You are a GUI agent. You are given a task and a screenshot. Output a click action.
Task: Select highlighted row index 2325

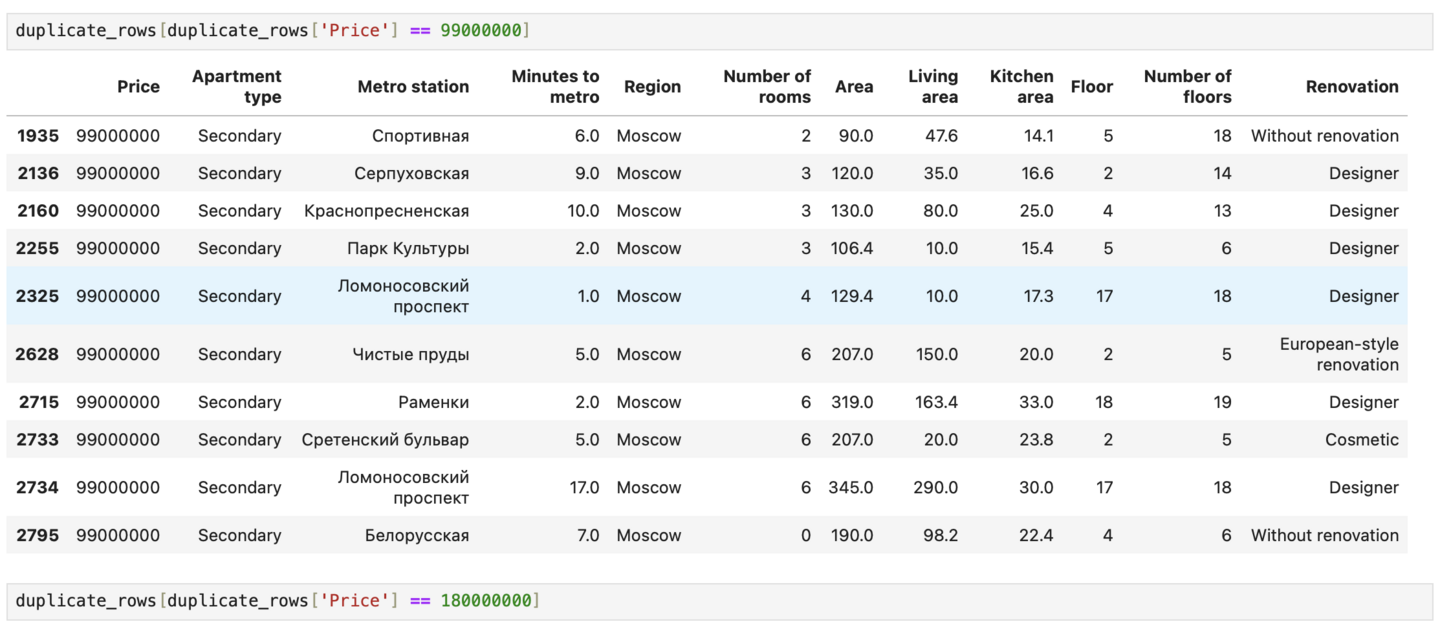[x=38, y=296]
